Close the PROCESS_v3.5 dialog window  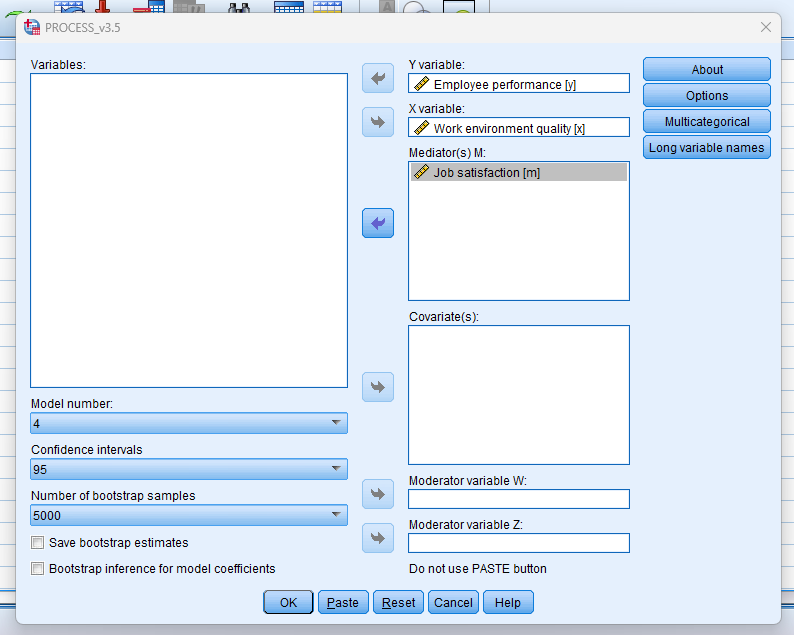766,27
